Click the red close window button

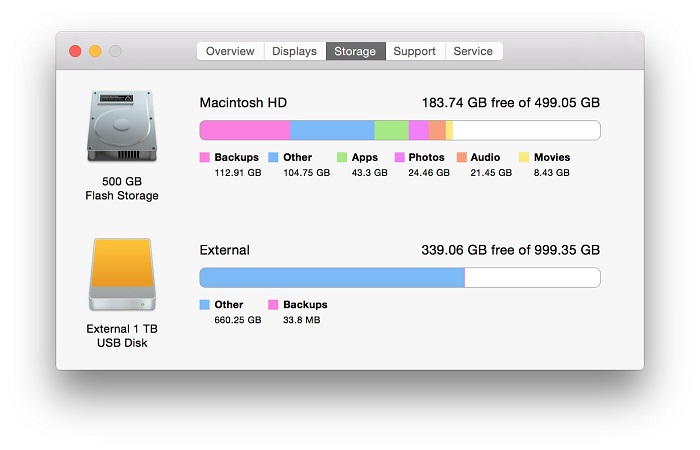pyautogui.click(x=75, y=51)
